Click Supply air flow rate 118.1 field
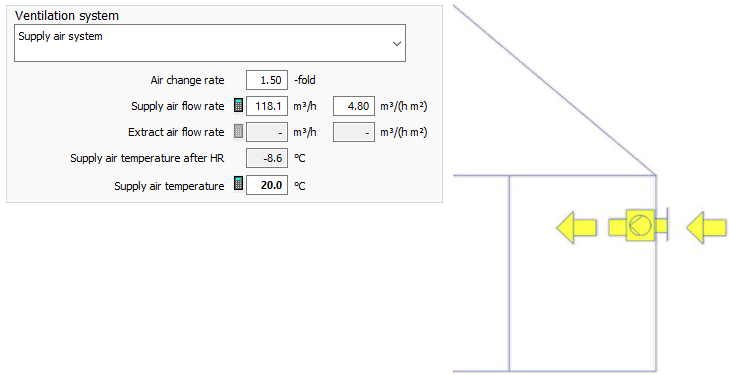 pos(267,106)
